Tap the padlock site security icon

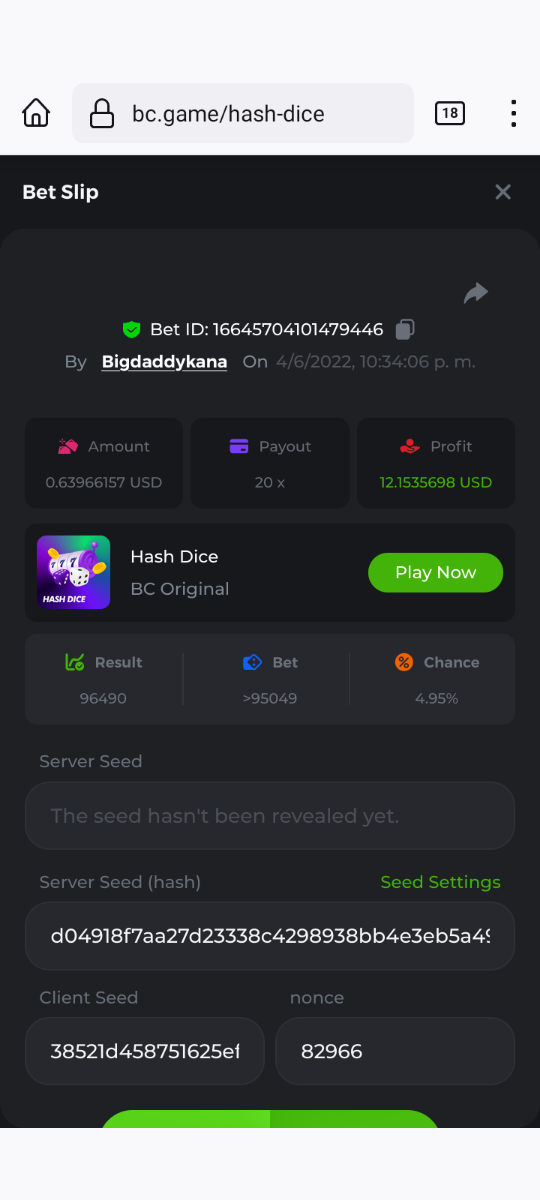click(102, 114)
